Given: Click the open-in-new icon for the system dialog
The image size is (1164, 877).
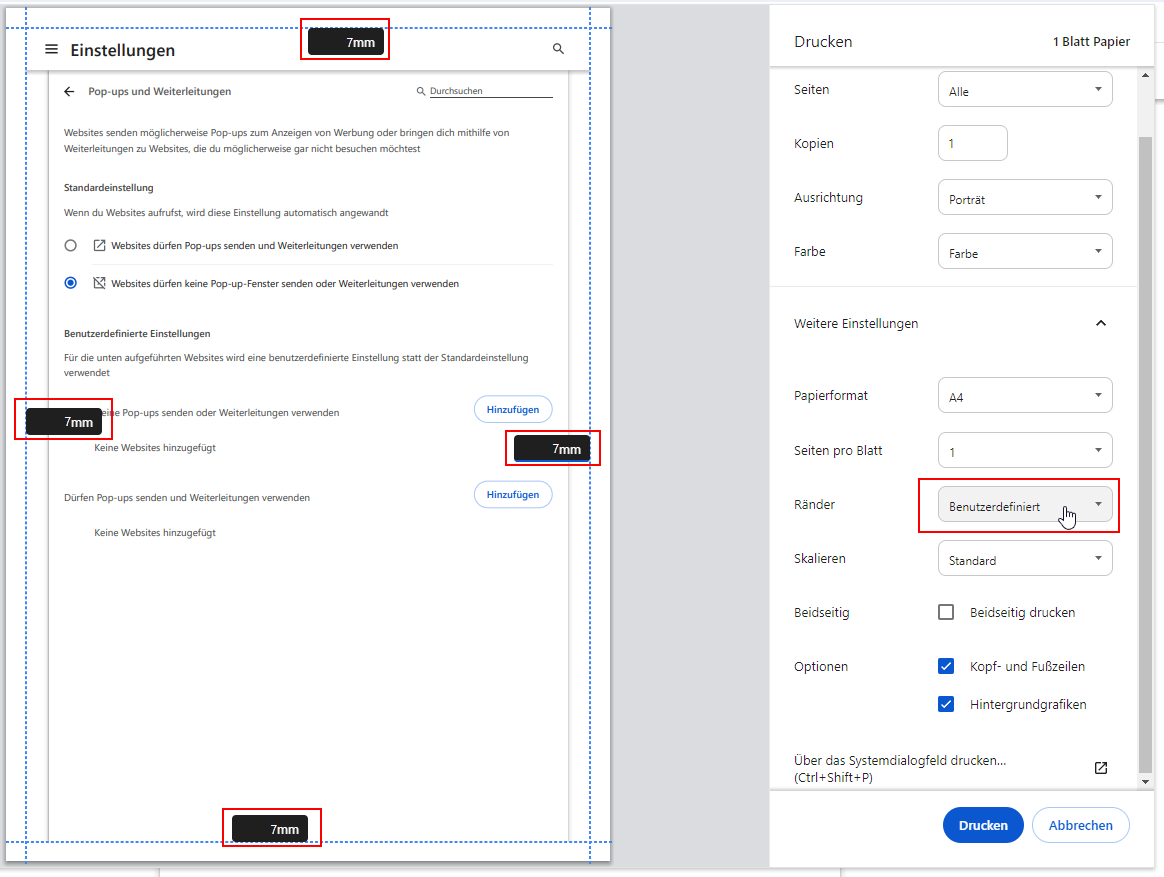Looking at the screenshot, I should pyautogui.click(x=1101, y=768).
